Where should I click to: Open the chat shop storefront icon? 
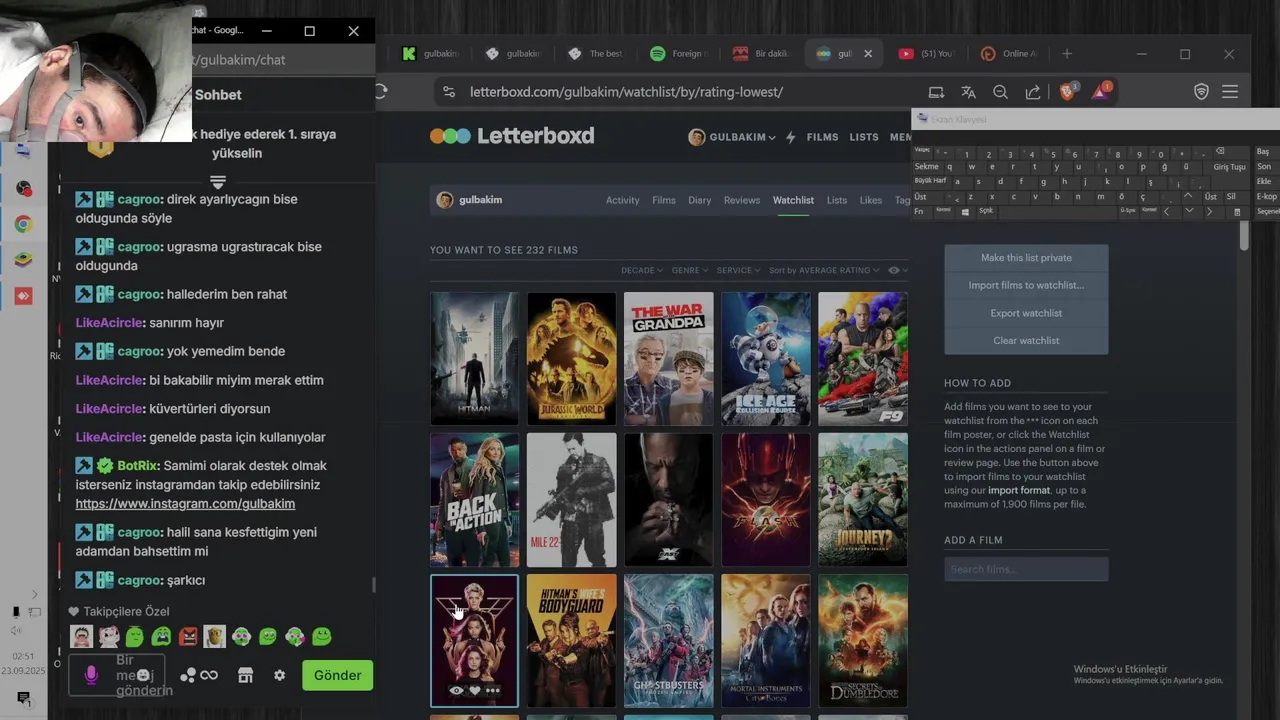245,675
